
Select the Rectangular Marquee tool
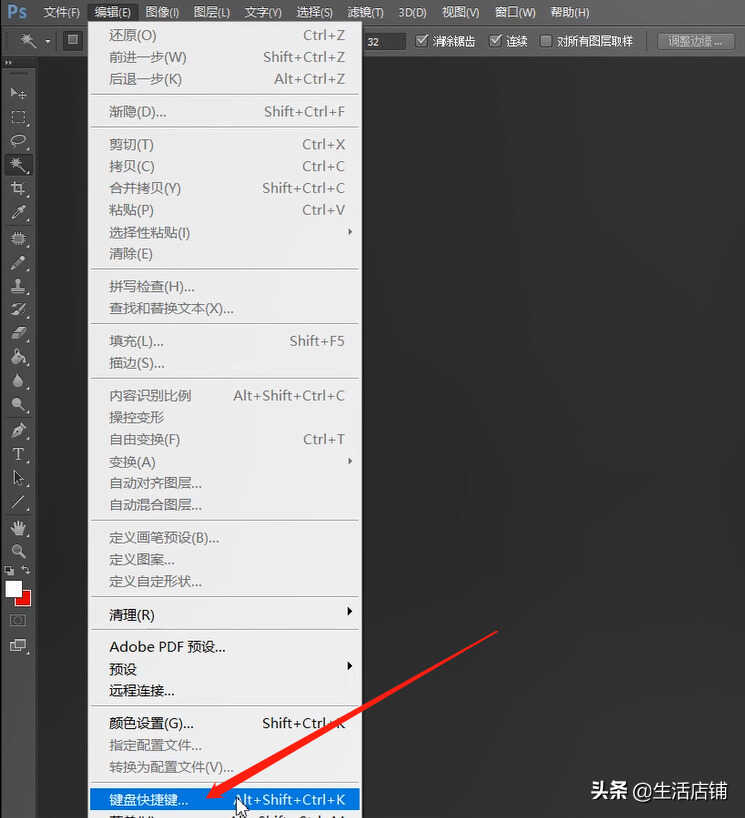[18, 117]
